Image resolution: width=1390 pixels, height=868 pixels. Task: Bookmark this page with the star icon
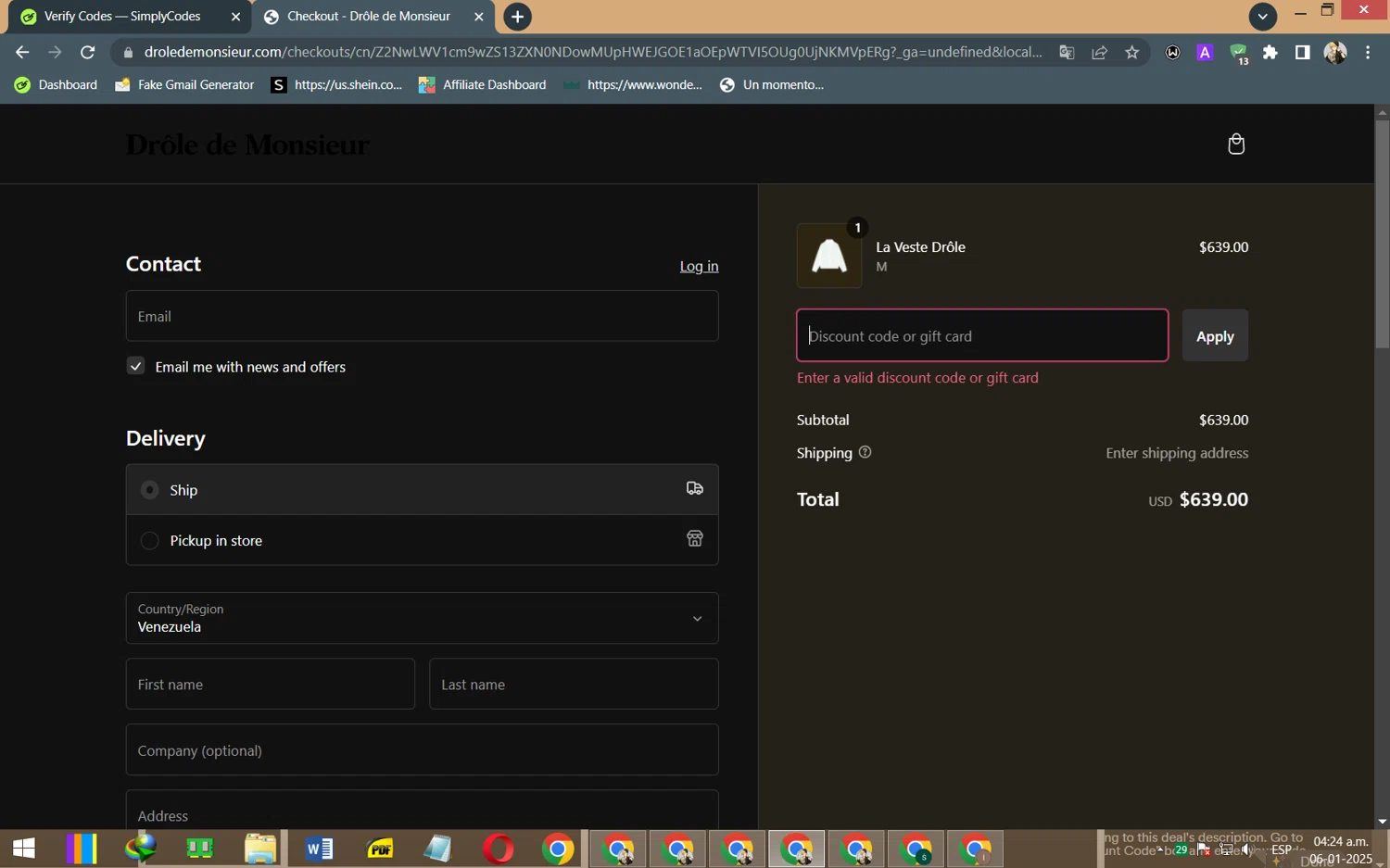(x=1131, y=53)
